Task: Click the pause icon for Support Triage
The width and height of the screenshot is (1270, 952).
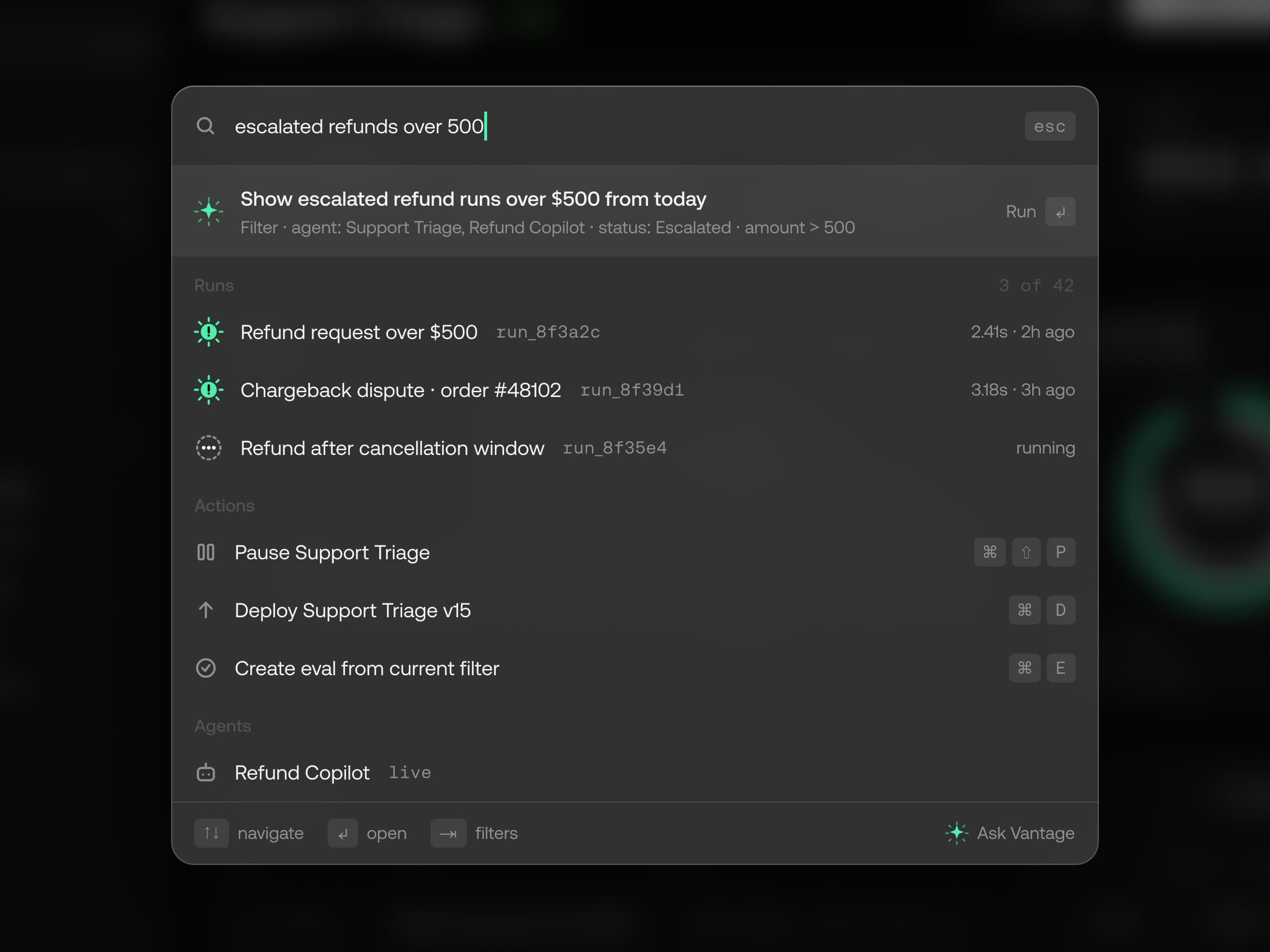Action: pyautogui.click(x=205, y=552)
